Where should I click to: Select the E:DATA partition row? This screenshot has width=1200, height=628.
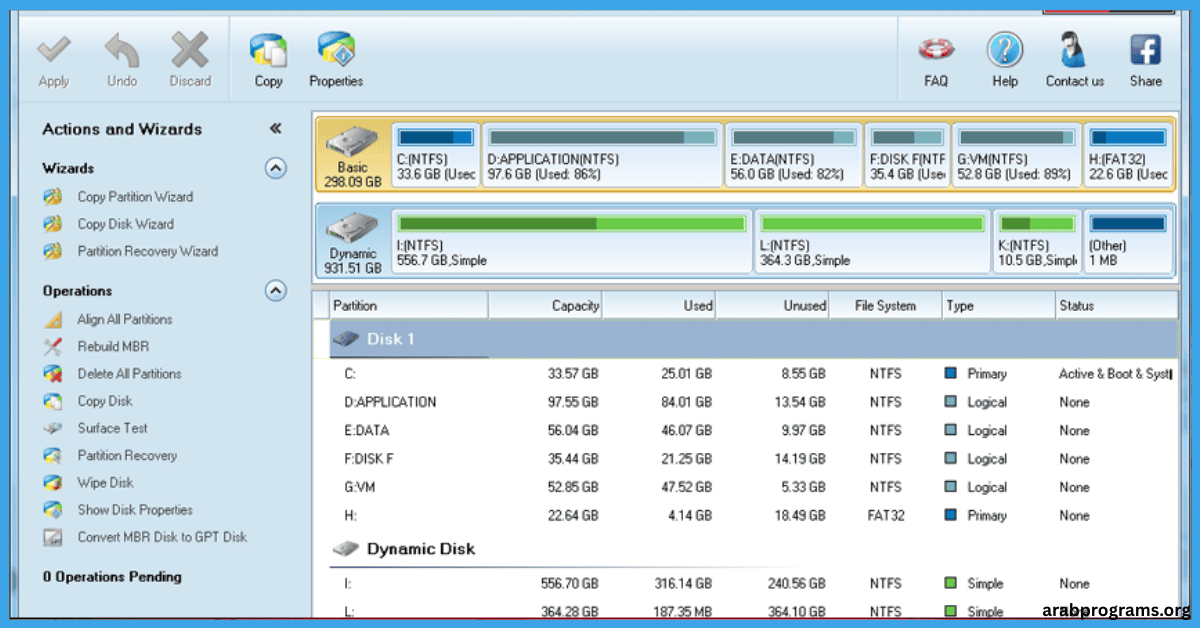[754, 431]
